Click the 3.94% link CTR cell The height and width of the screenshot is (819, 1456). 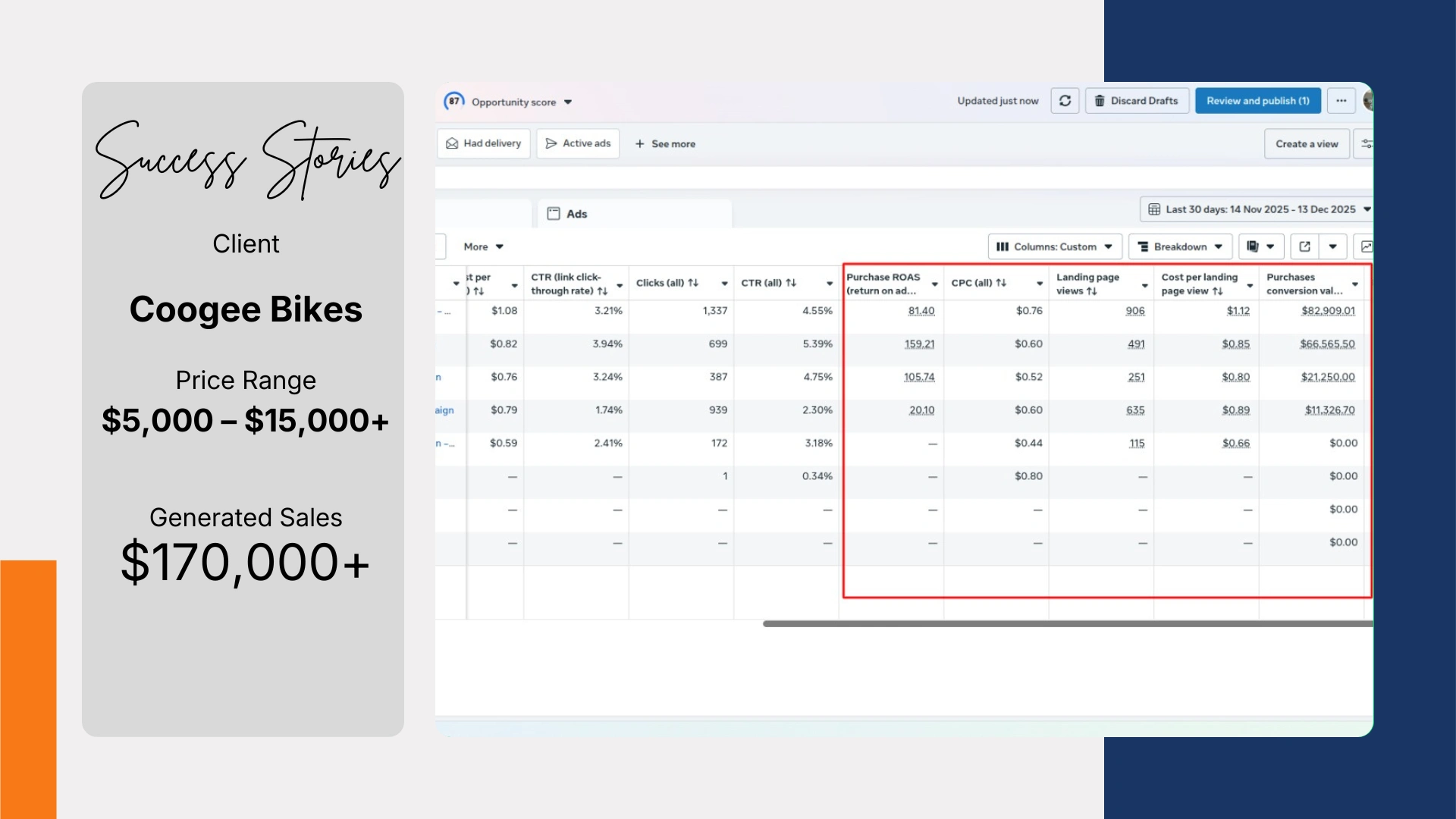tap(607, 344)
